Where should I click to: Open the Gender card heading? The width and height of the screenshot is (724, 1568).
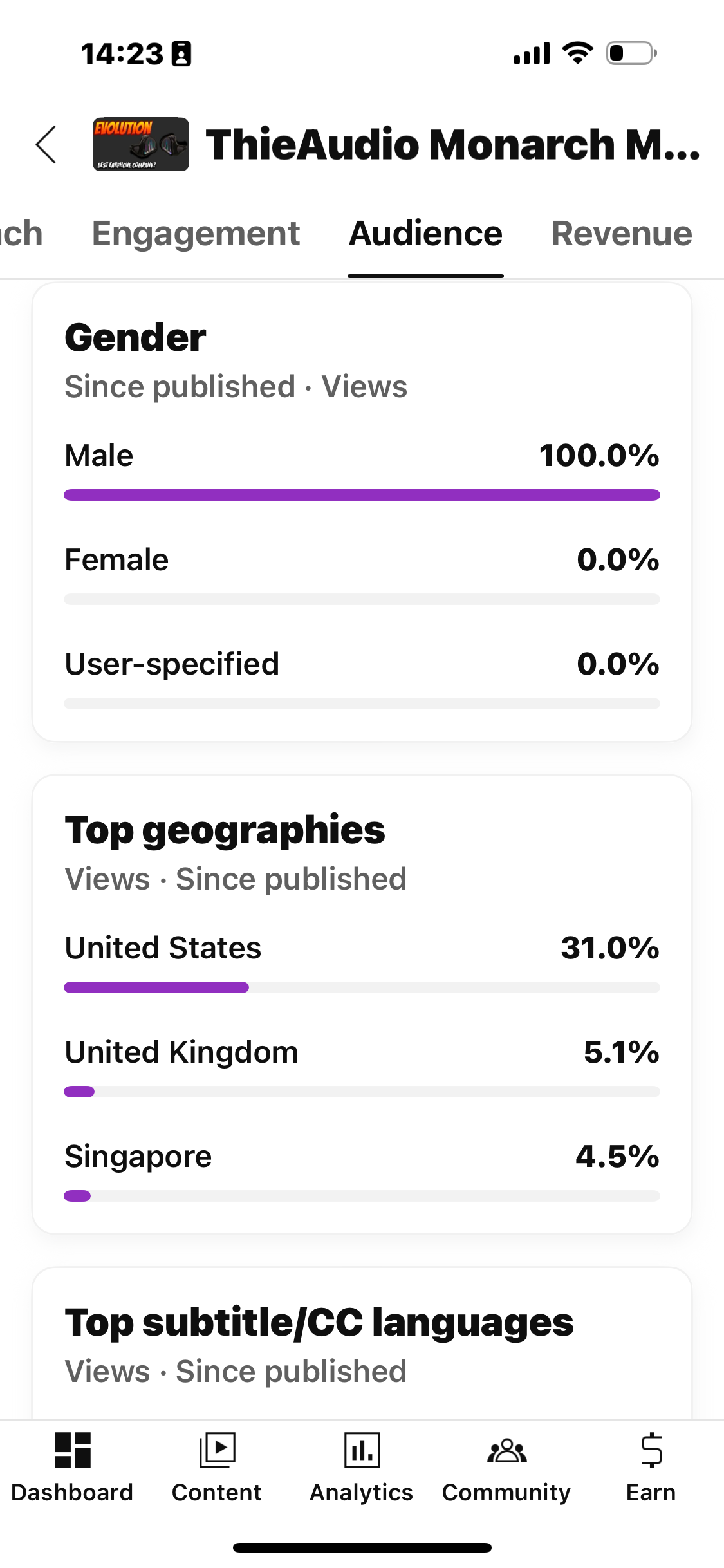coord(135,337)
